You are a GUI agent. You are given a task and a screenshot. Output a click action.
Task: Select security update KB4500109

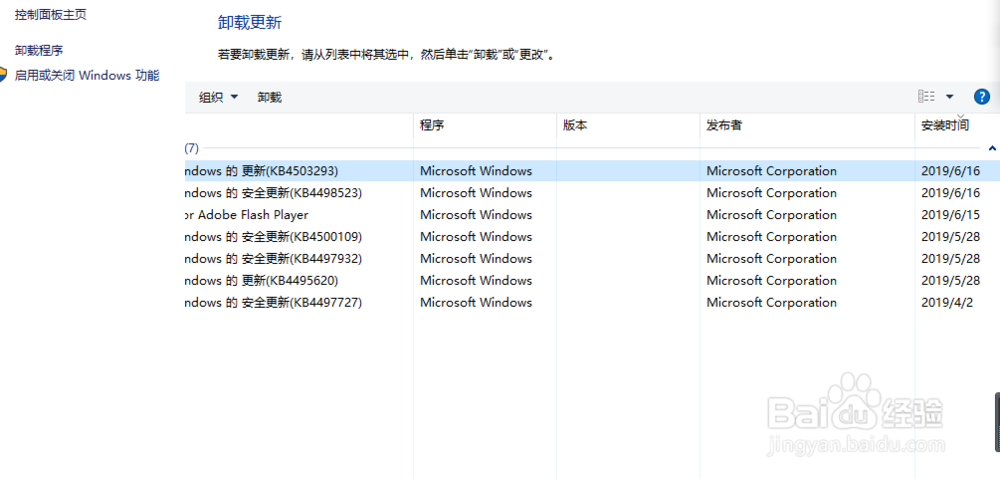(x=592, y=237)
